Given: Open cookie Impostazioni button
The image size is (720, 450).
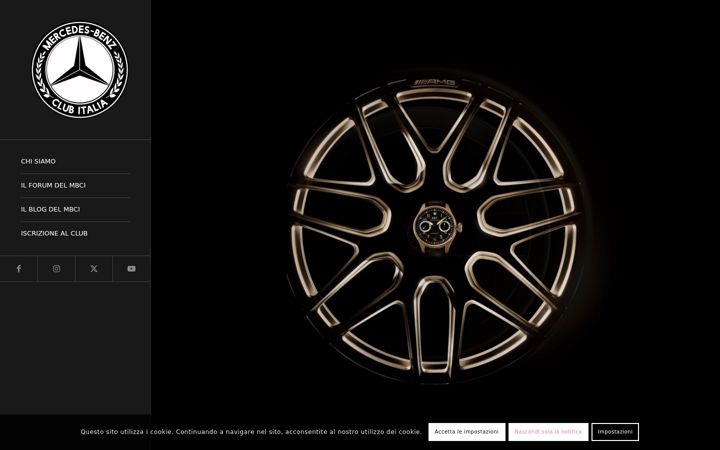Looking at the screenshot, I should [615, 432].
